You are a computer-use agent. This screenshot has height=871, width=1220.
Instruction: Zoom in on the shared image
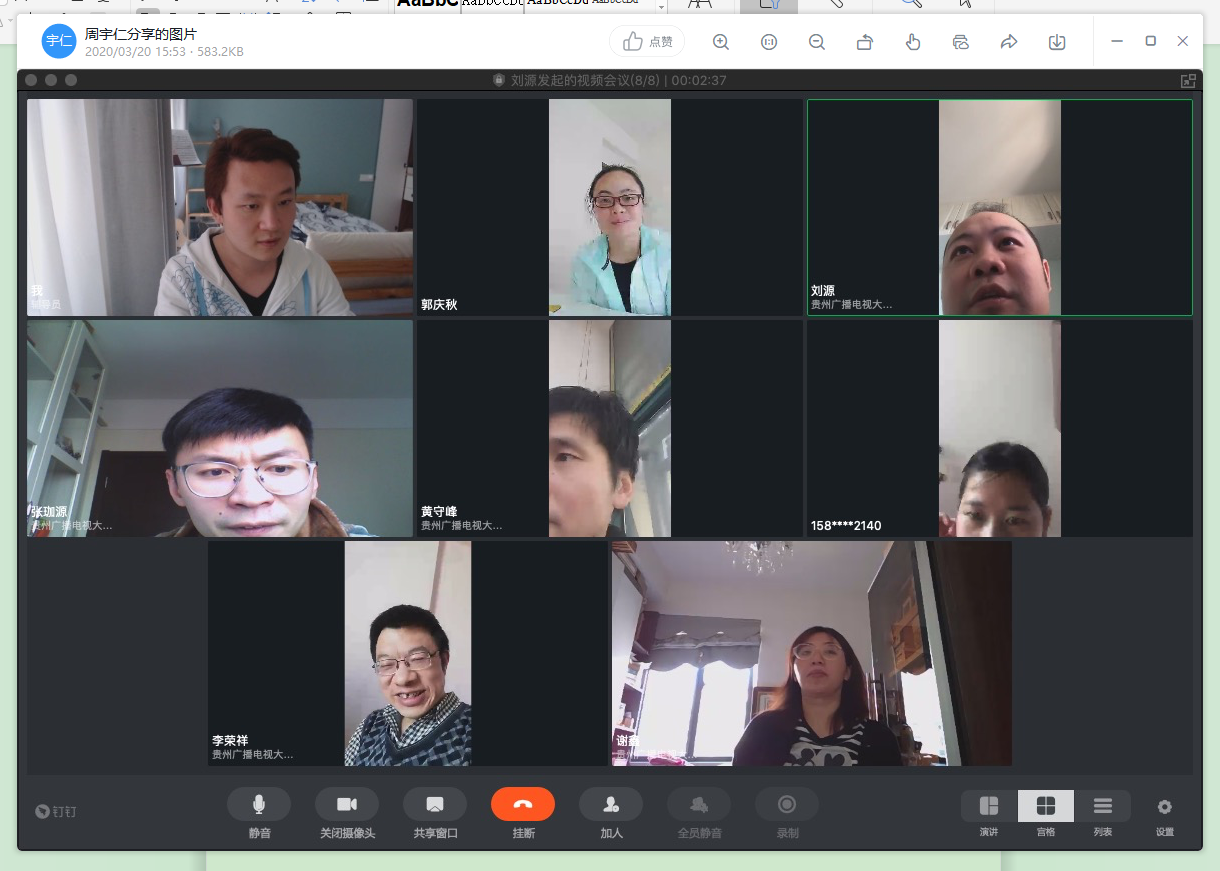pos(720,42)
